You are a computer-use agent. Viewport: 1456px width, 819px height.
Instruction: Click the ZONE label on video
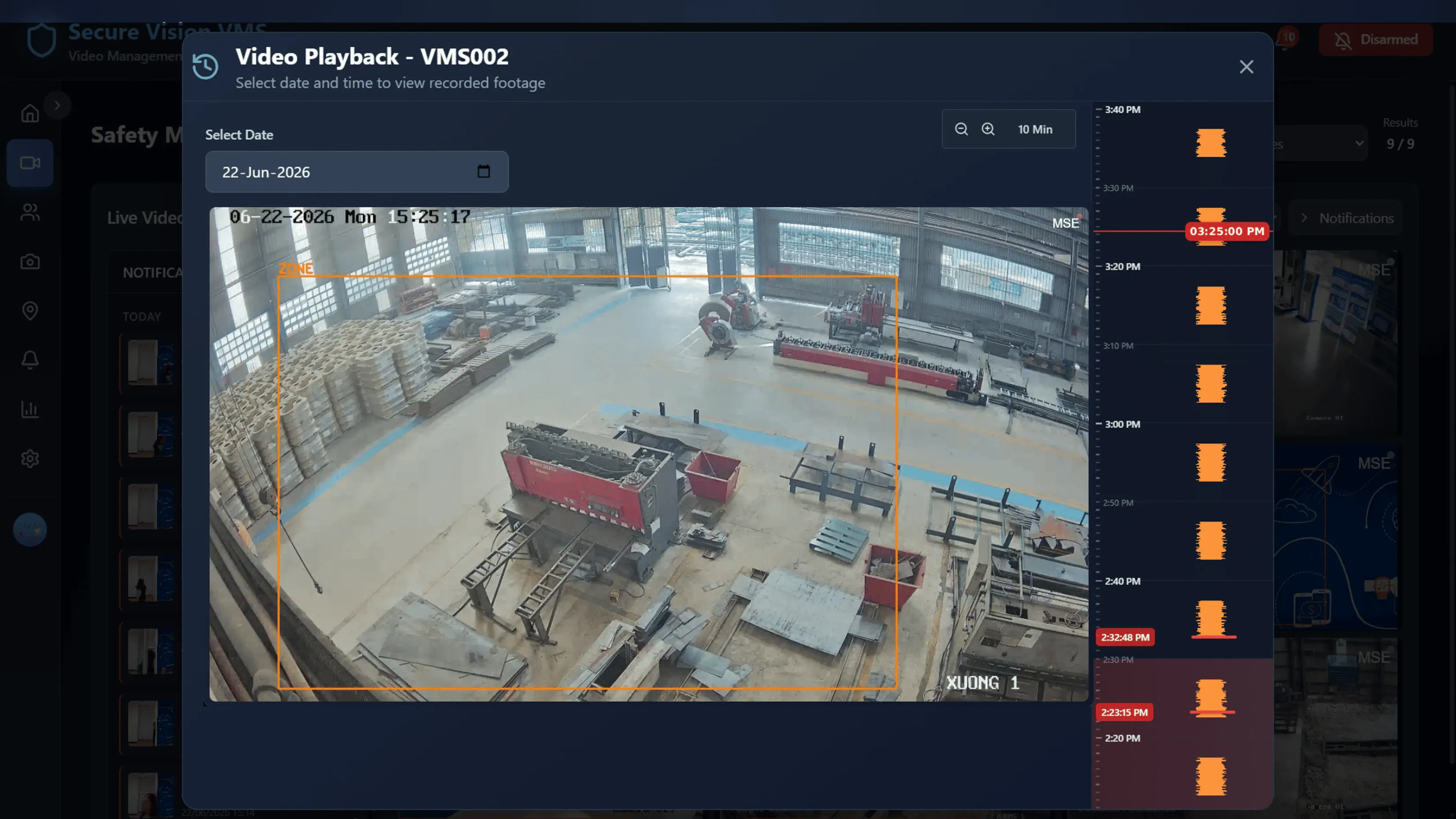[x=296, y=268]
